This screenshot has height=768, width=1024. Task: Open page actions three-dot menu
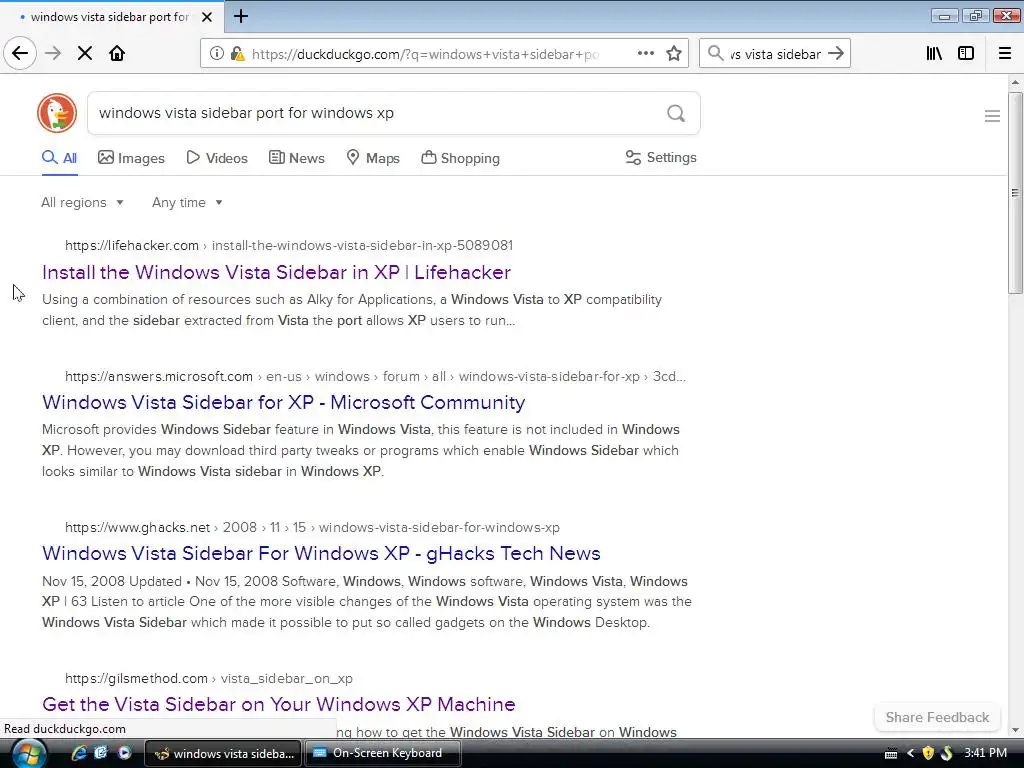[645, 54]
